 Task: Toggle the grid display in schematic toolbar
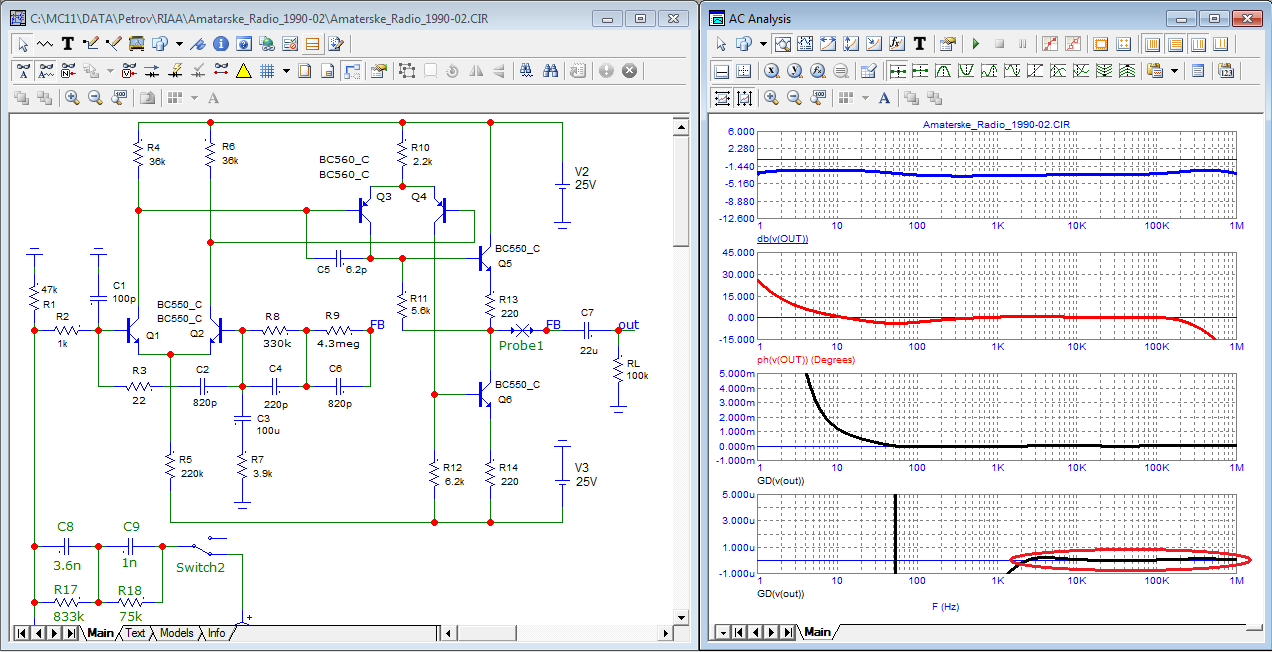267,71
